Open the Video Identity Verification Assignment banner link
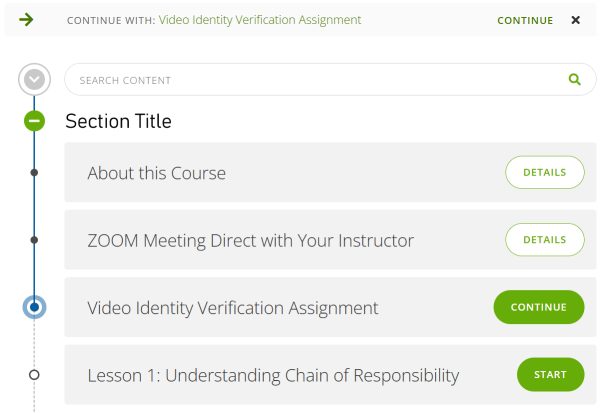 (x=259, y=20)
